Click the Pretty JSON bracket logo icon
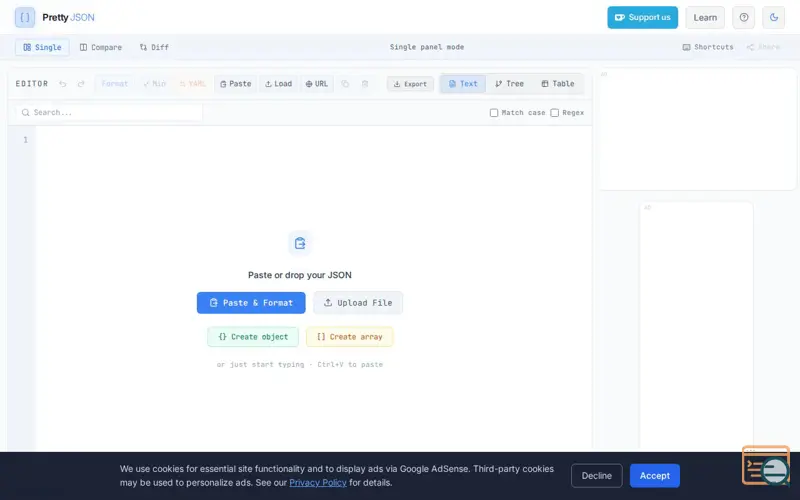800x500 pixels. point(24,17)
